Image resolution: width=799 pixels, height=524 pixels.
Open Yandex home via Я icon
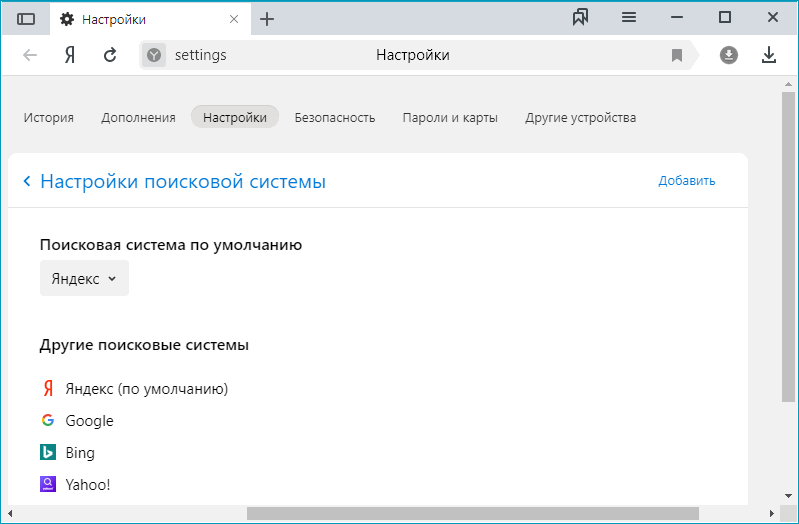point(70,55)
